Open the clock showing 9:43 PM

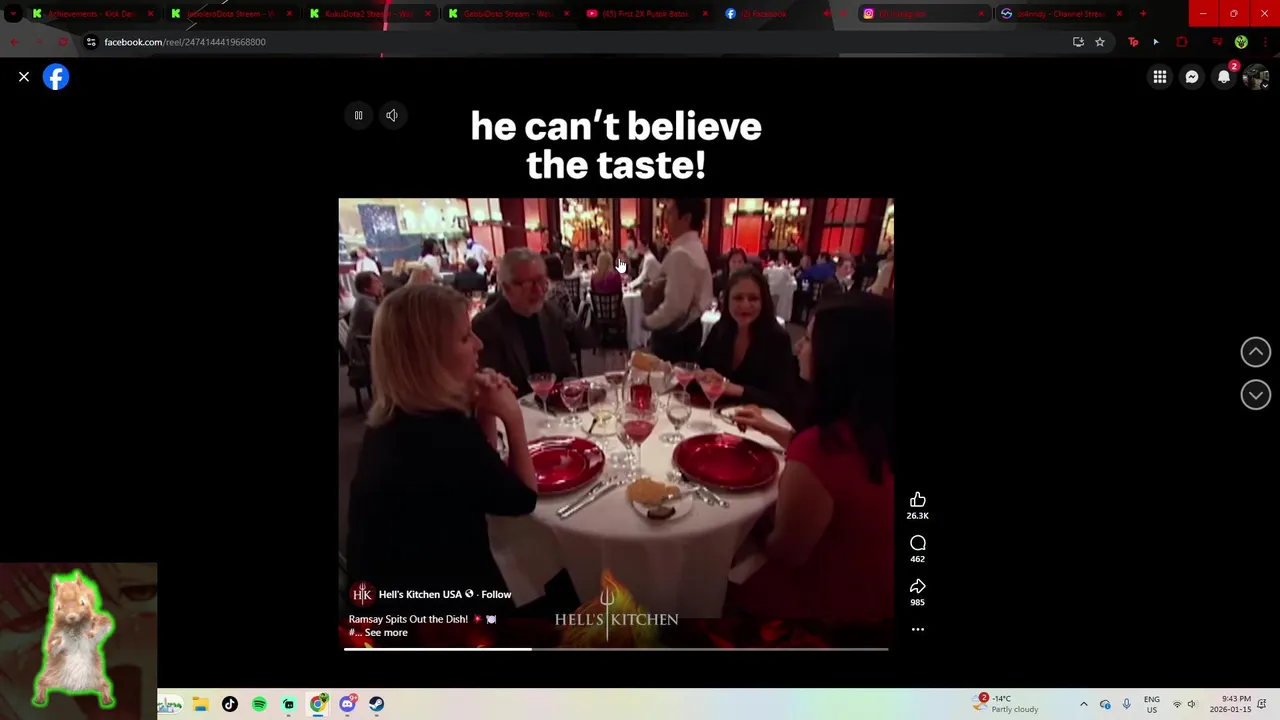pyautogui.click(x=1230, y=704)
